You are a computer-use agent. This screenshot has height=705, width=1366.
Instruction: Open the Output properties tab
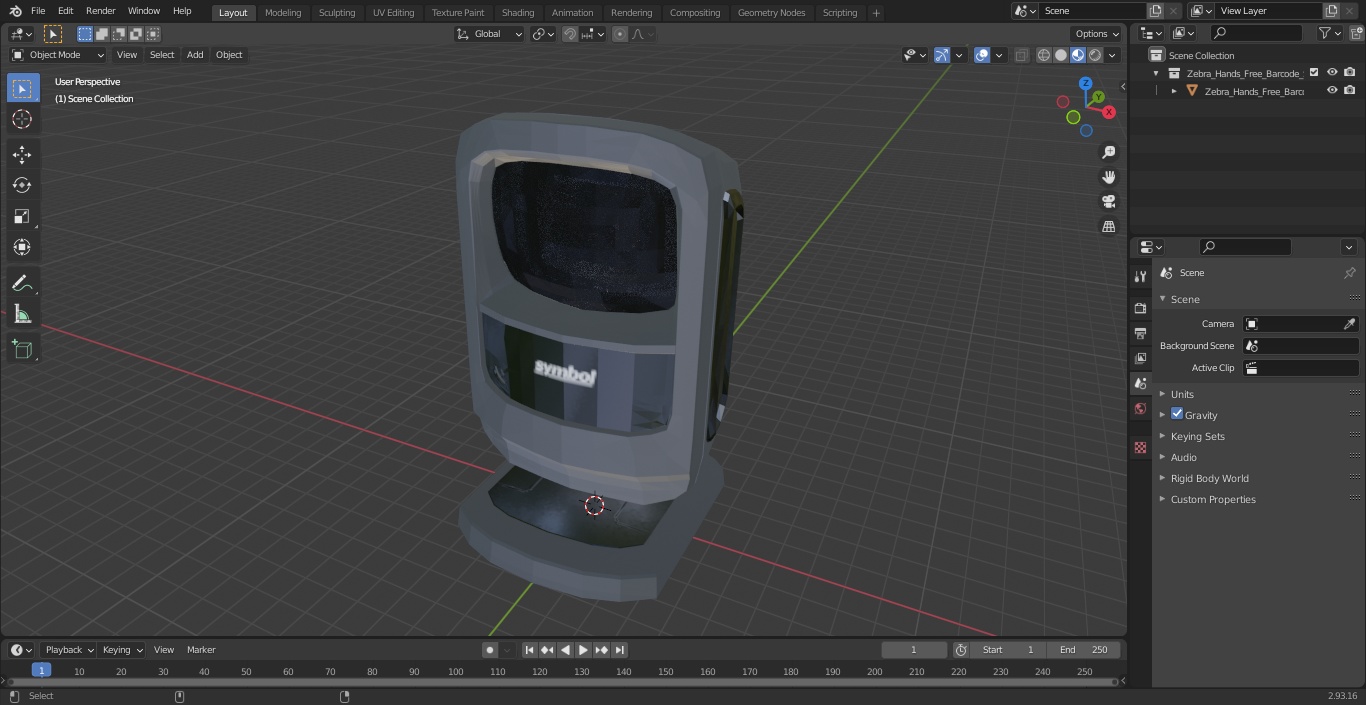tap(1140, 333)
